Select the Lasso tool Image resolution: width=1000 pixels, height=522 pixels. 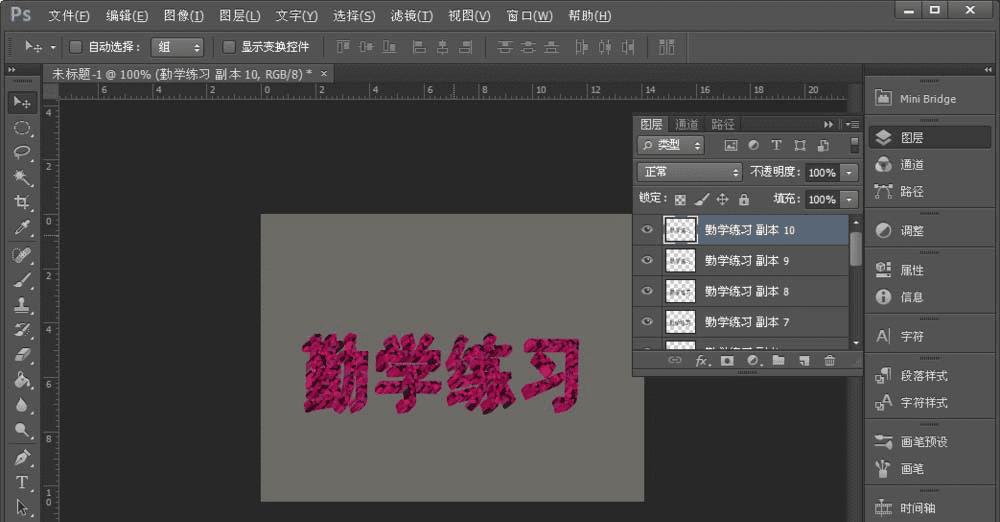(x=22, y=153)
